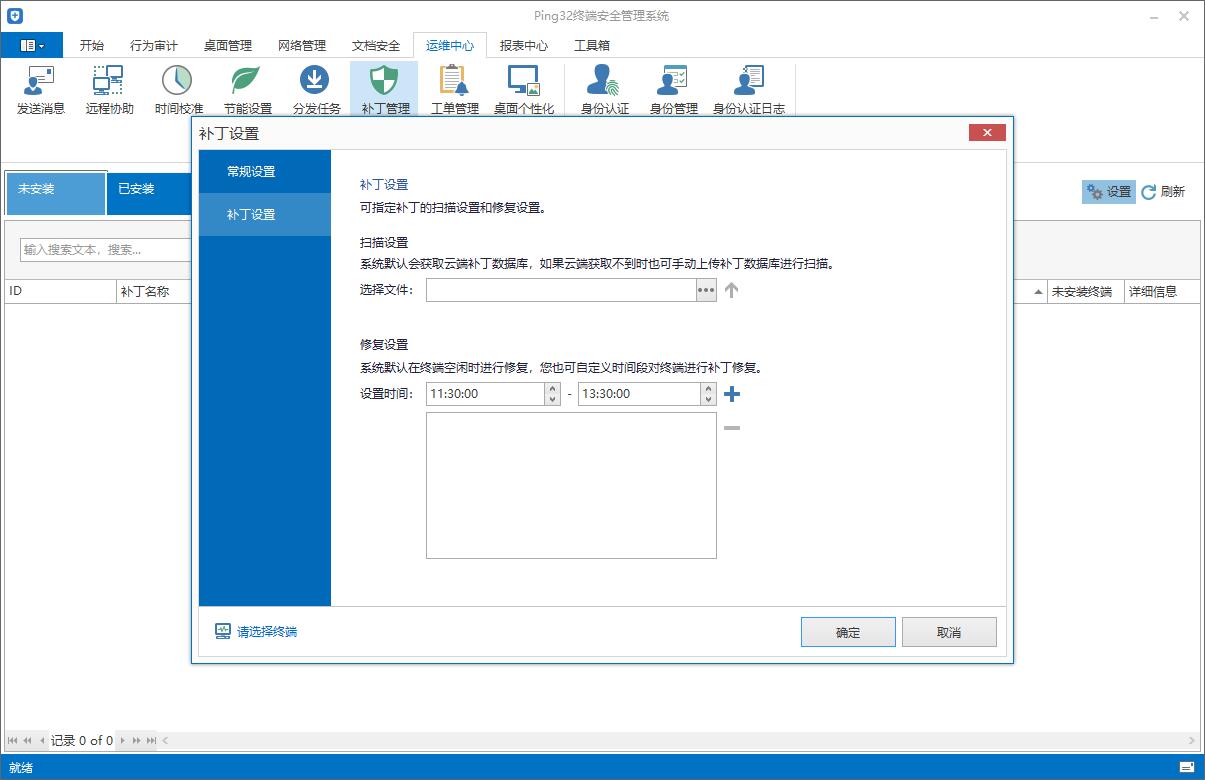Switch to the 报表中心 ribbon tab
The image size is (1205, 780).
point(524,45)
